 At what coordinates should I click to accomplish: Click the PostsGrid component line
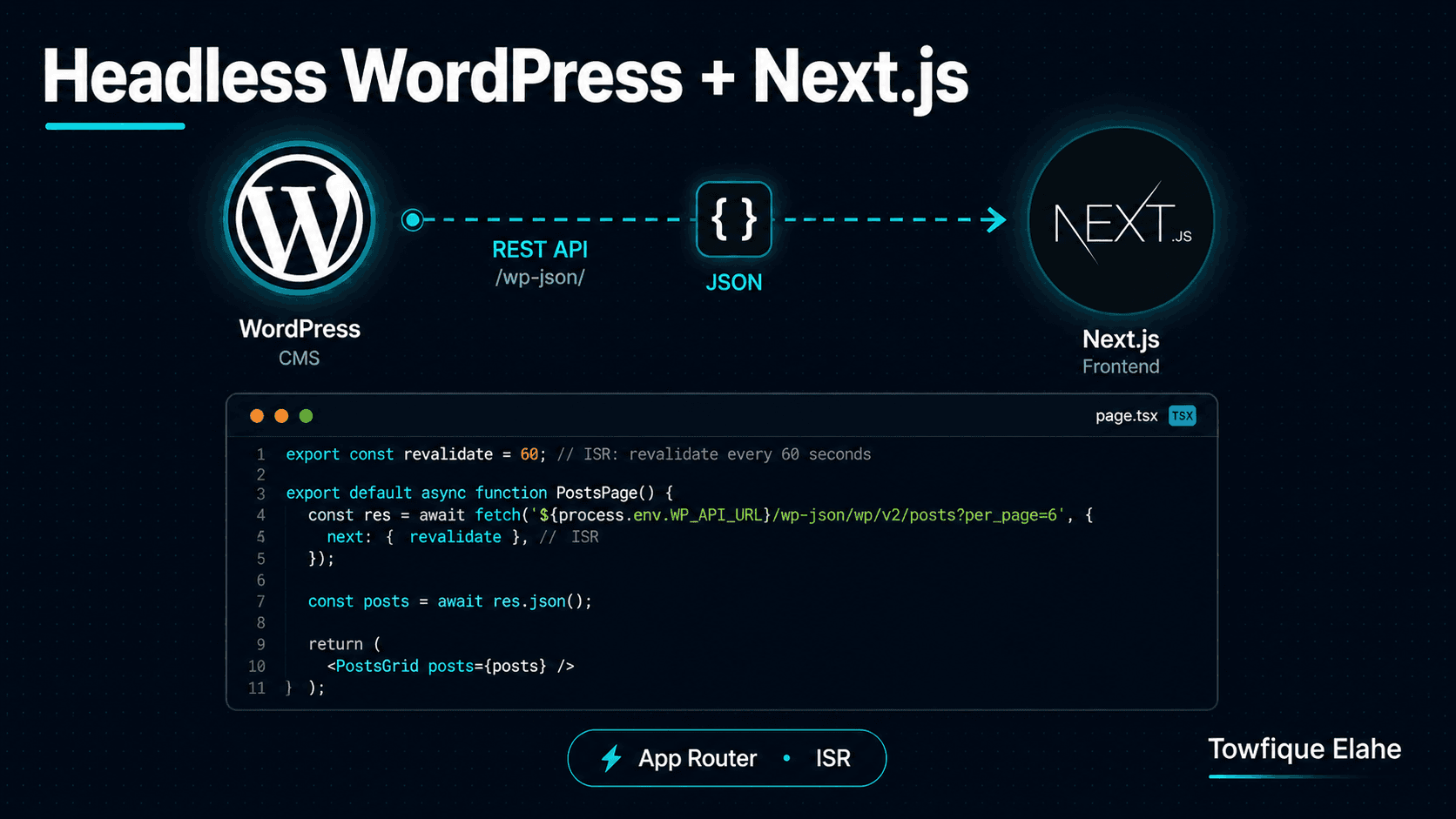(450, 666)
